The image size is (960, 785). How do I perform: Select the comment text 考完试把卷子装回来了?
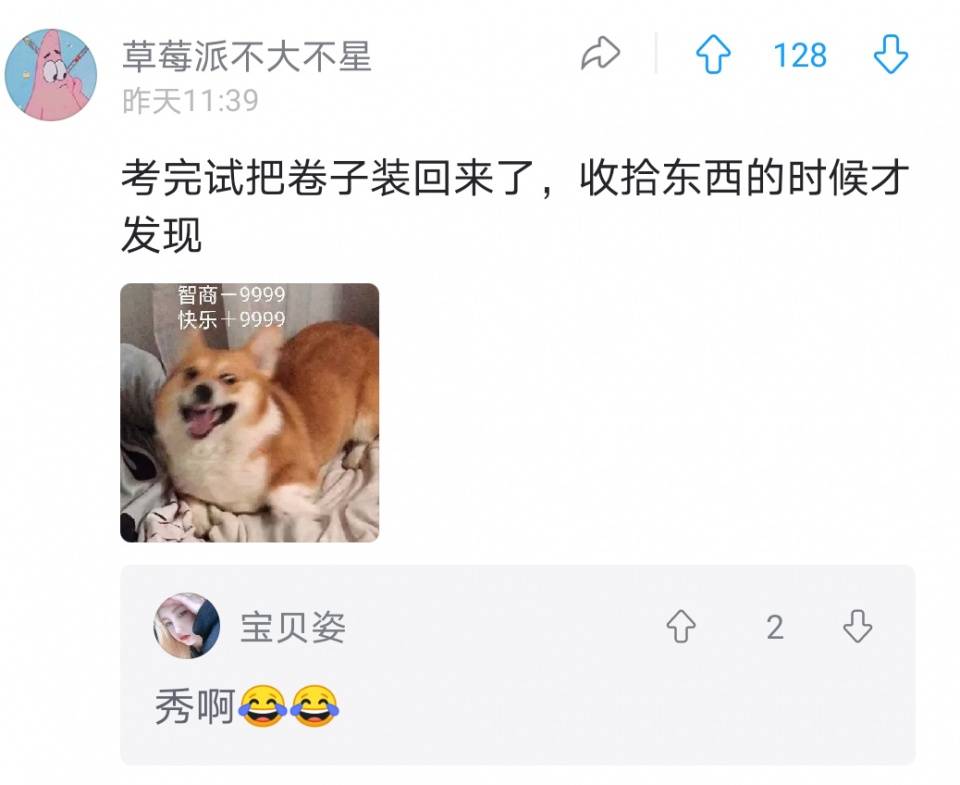pyautogui.click(x=327, y=178)
